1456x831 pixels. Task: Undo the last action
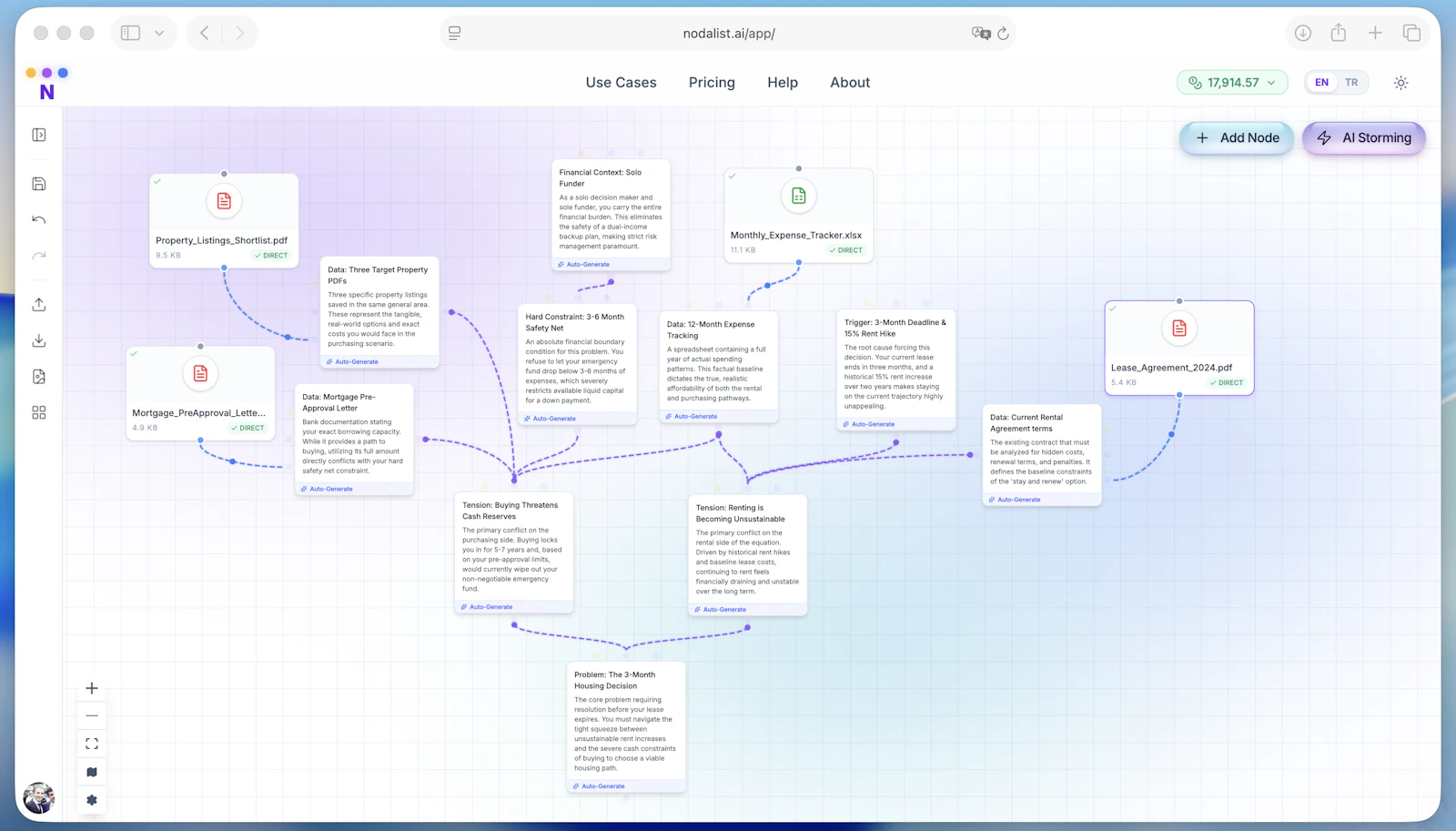click(39, 219)
